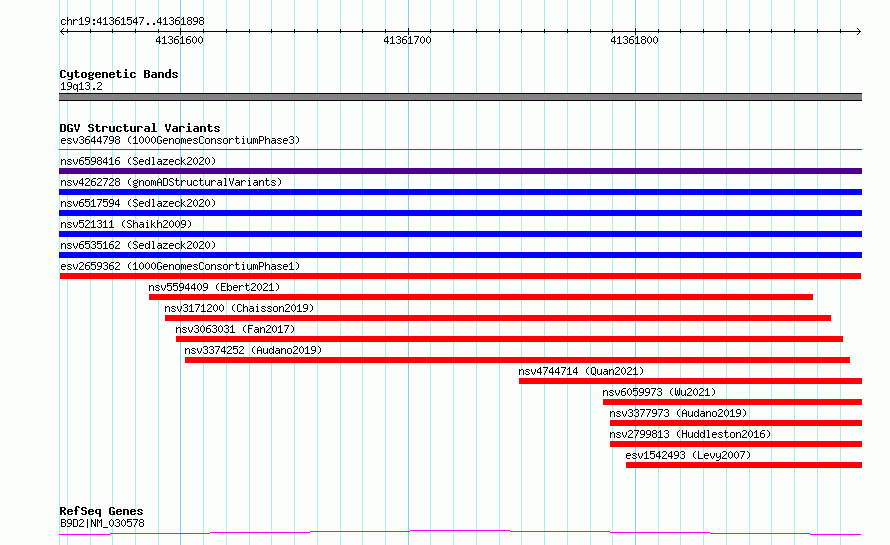The width and height of the screenshot is (890, 545).
Task: Click the nsv3171200 (Chaisson2019) red bar
Action: [x=498, y=318]
